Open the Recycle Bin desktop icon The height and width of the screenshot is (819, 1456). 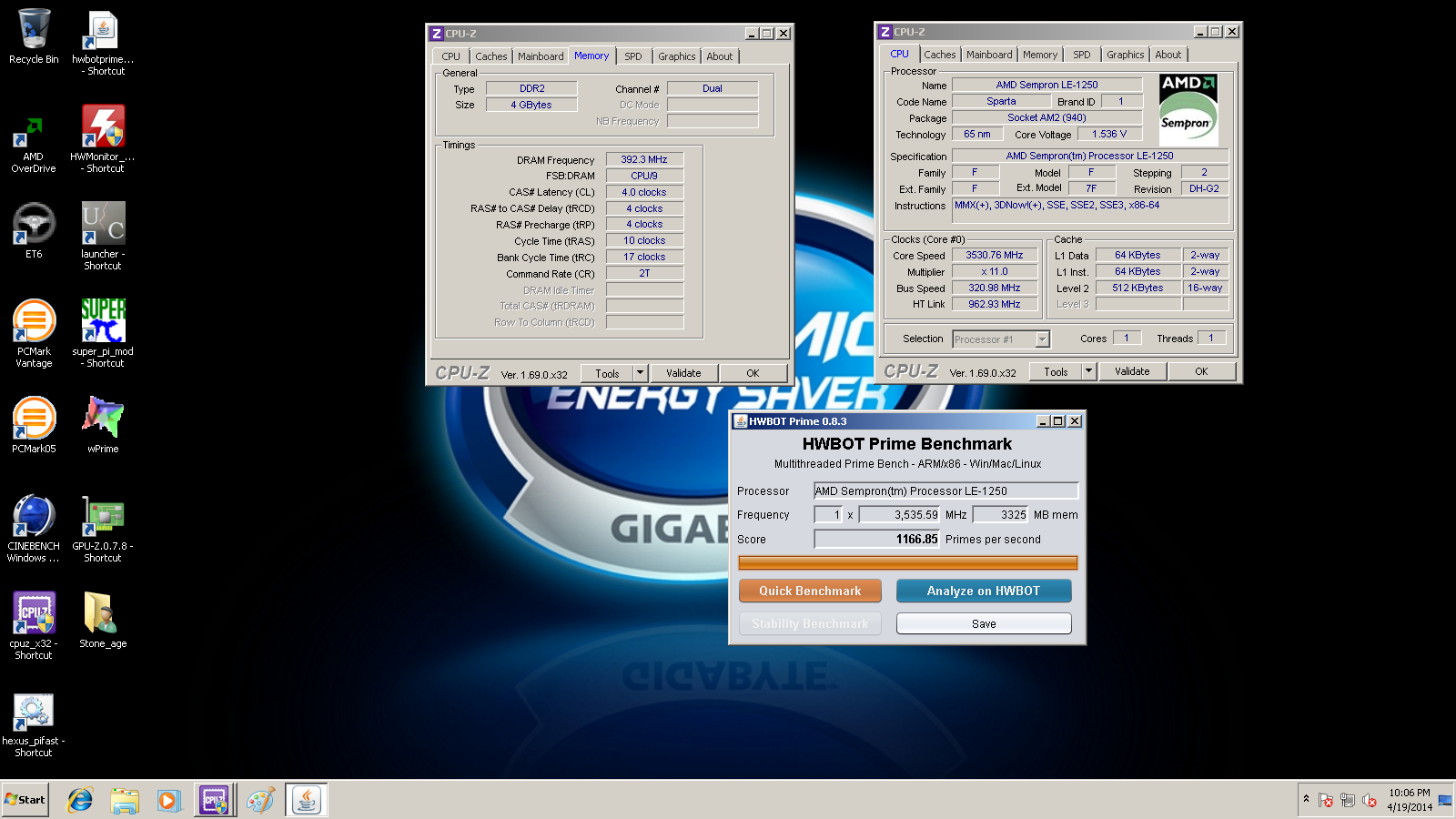[x=34, y=36]
